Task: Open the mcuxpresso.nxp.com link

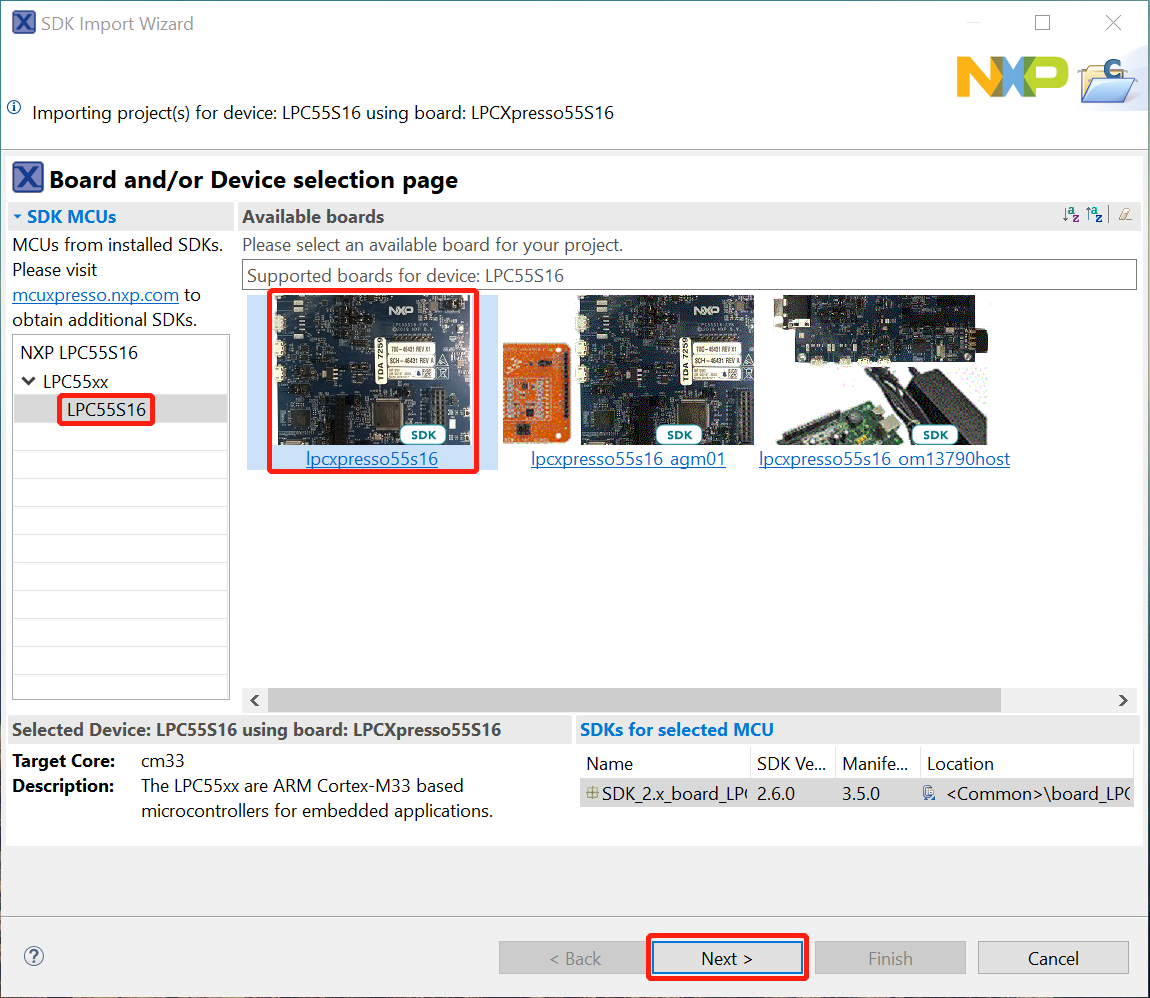Action: (96, 295)
